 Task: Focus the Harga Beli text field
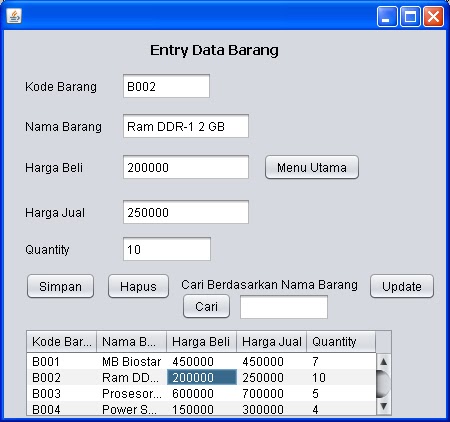(186, 167)
